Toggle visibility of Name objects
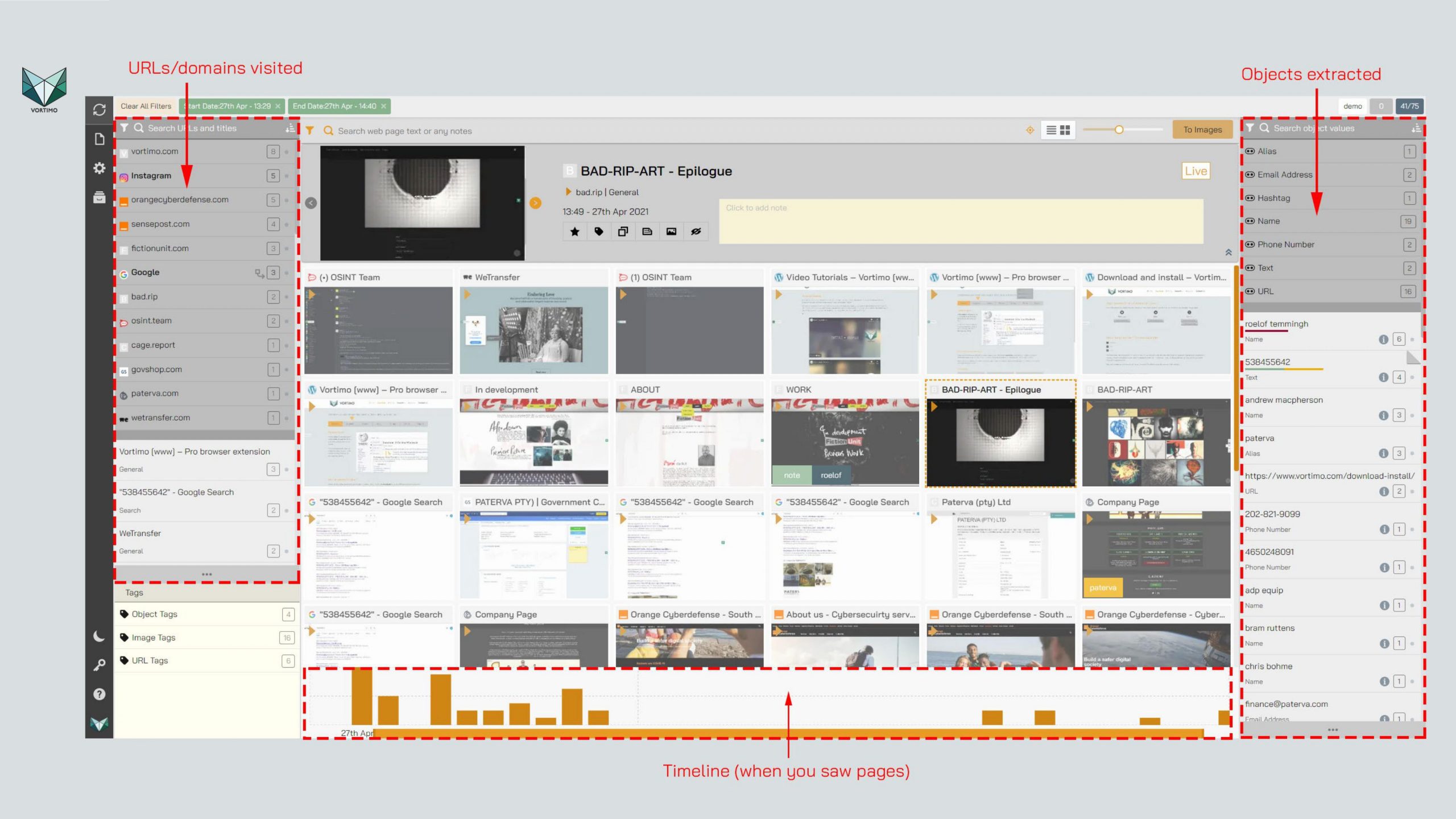Screen dimensions: 1456x819 pos(1250,221)
